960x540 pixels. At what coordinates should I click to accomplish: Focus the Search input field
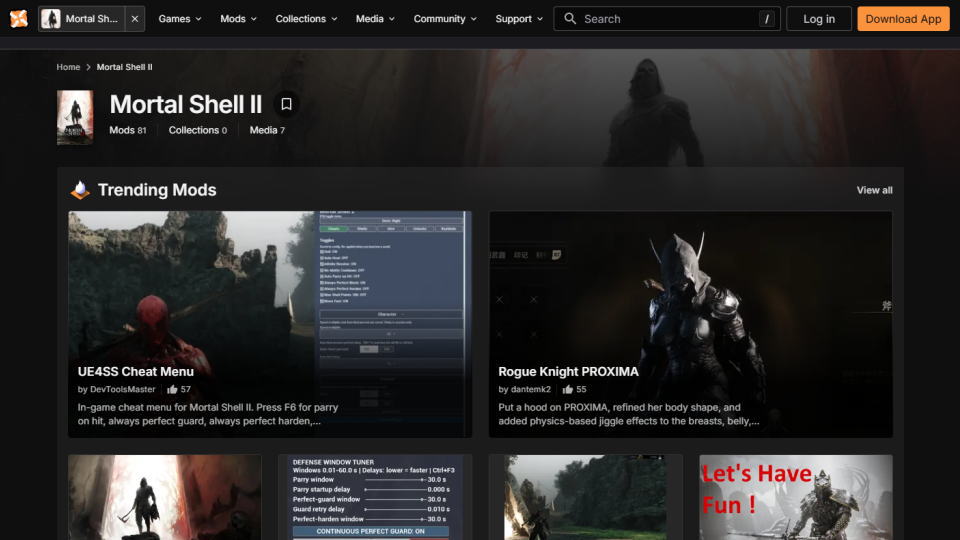pos(667,18)
